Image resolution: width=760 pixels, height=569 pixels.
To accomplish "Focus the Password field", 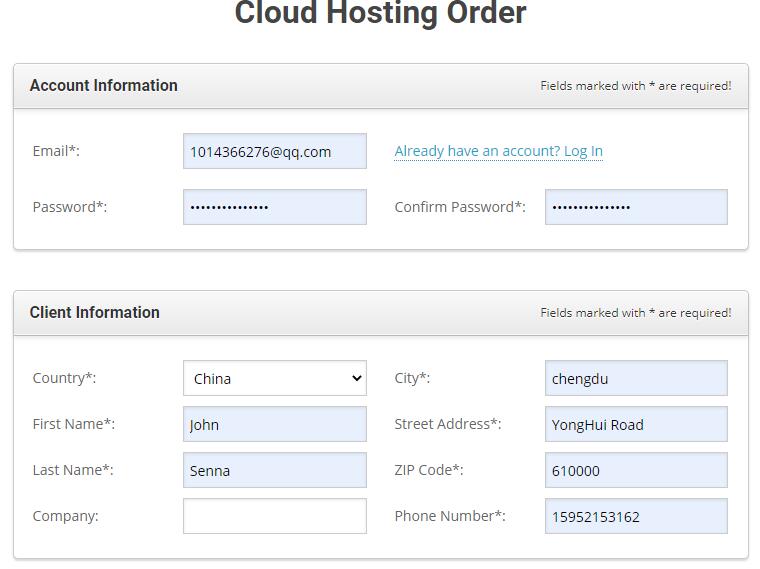I will coord(275,207).
